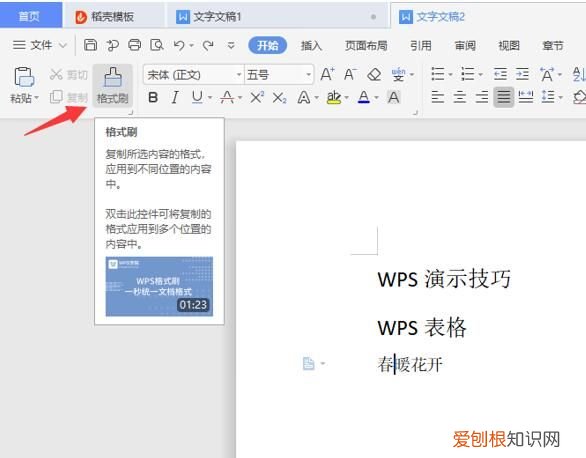Viewport: 586px width, 458px height.
Task: Increase font size with A+ icon
Action: coord(327,74)
